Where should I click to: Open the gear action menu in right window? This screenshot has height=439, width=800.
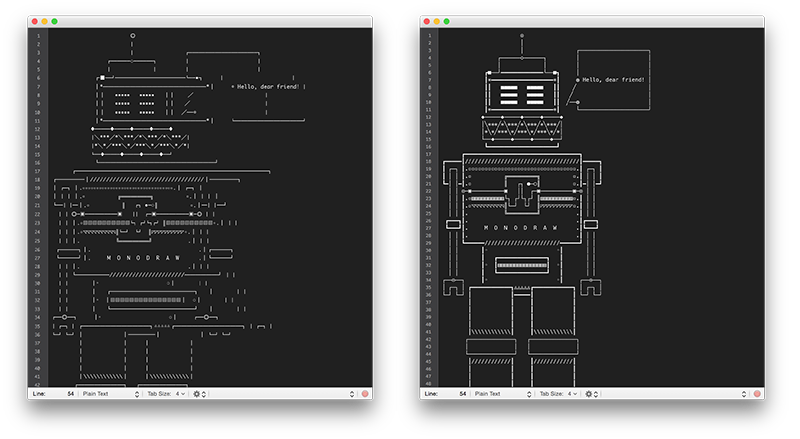click(591, 394)
